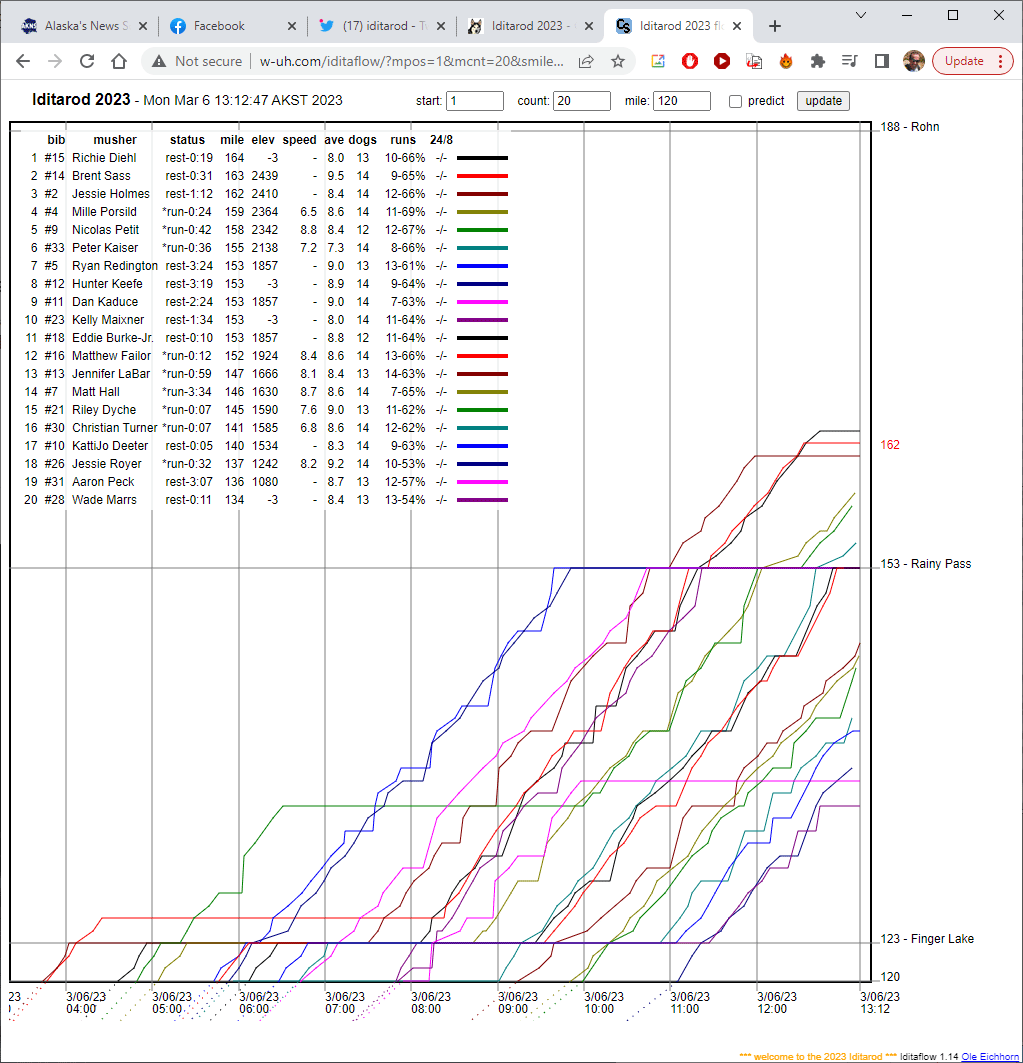Click Richie Diehl's black color line swatch

(482, 158)
